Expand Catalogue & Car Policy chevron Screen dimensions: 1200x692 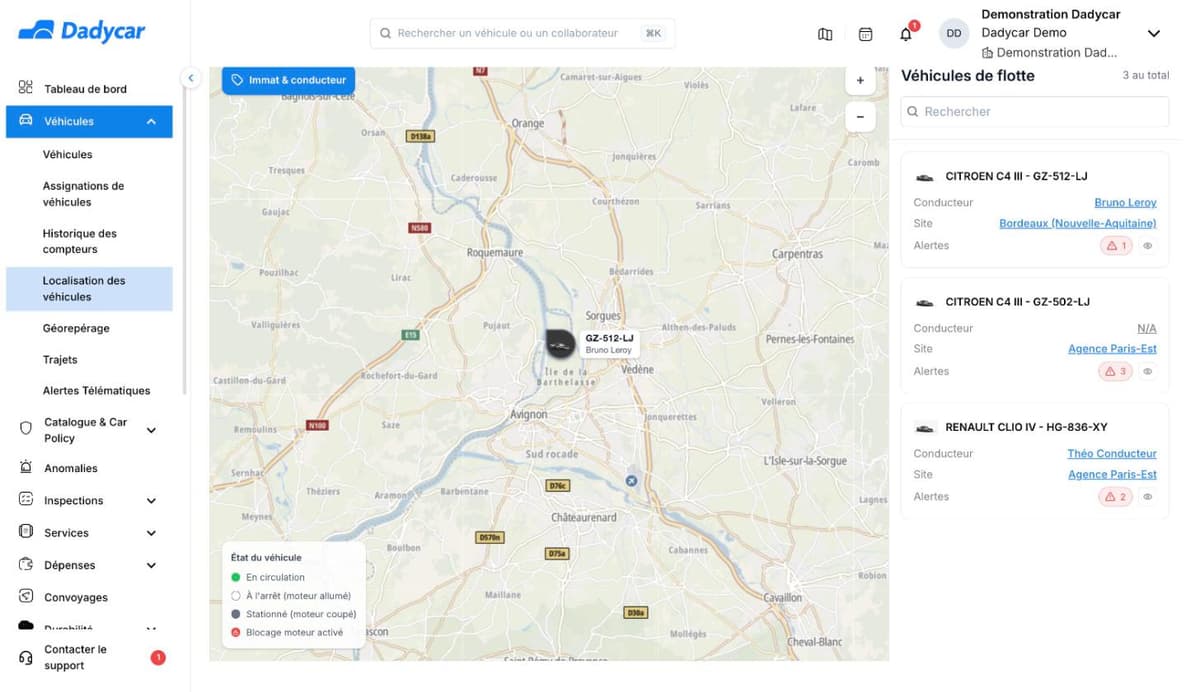click(151, 430)
